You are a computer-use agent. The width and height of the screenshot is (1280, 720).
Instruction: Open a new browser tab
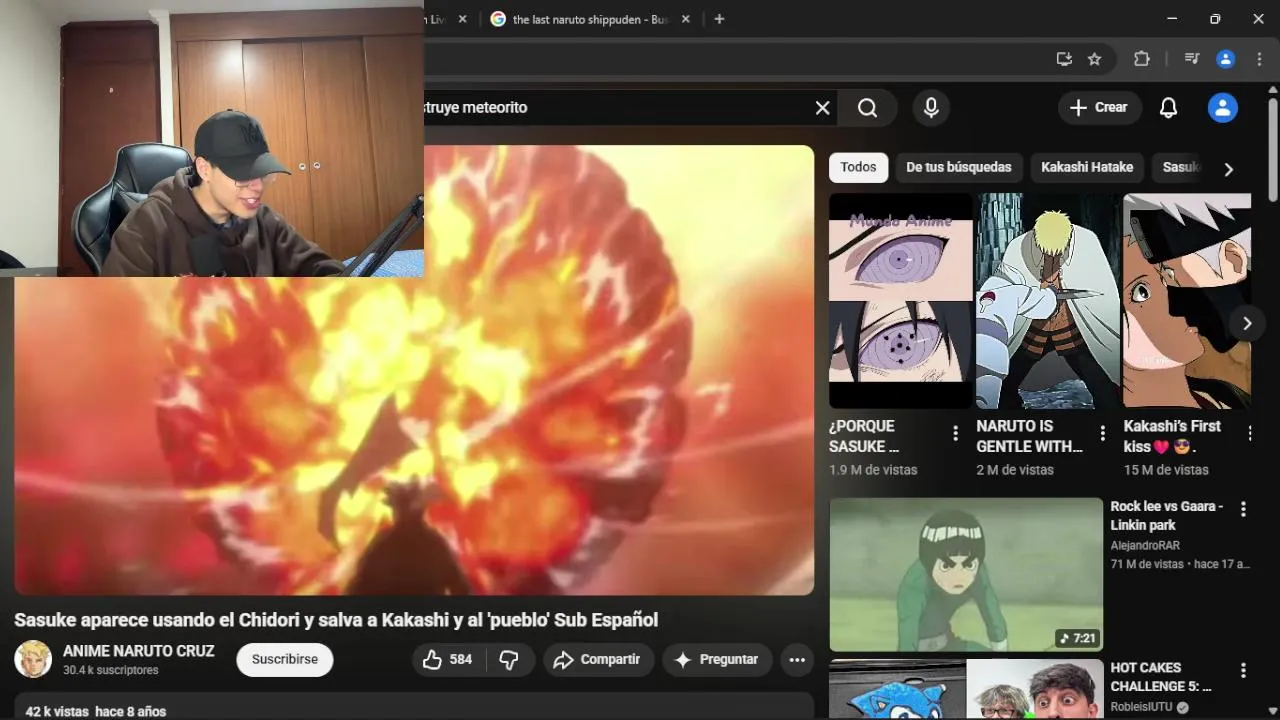click(719, 19)
